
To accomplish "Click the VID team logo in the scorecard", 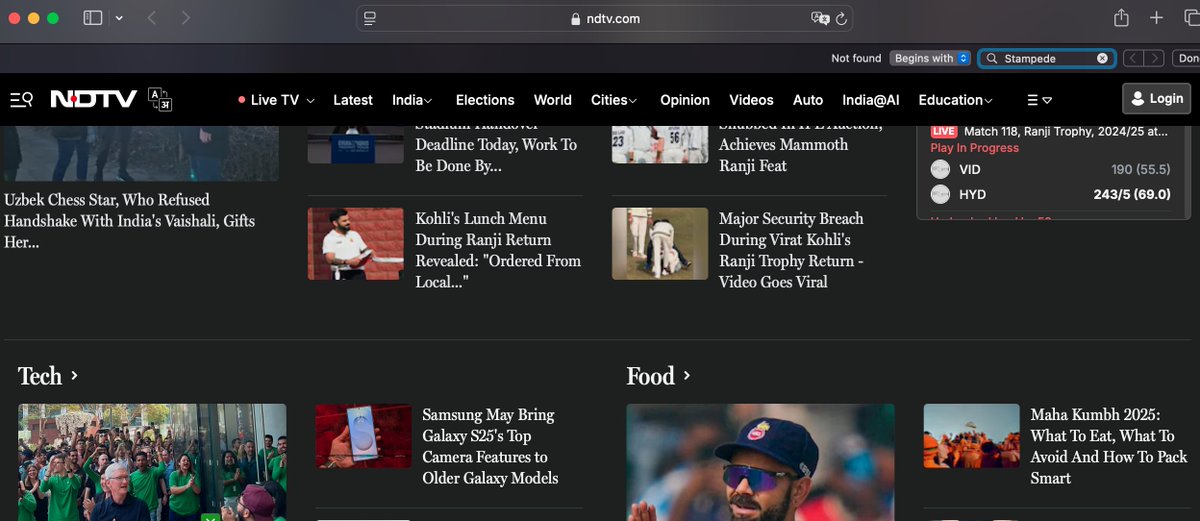I will point(940,169).
